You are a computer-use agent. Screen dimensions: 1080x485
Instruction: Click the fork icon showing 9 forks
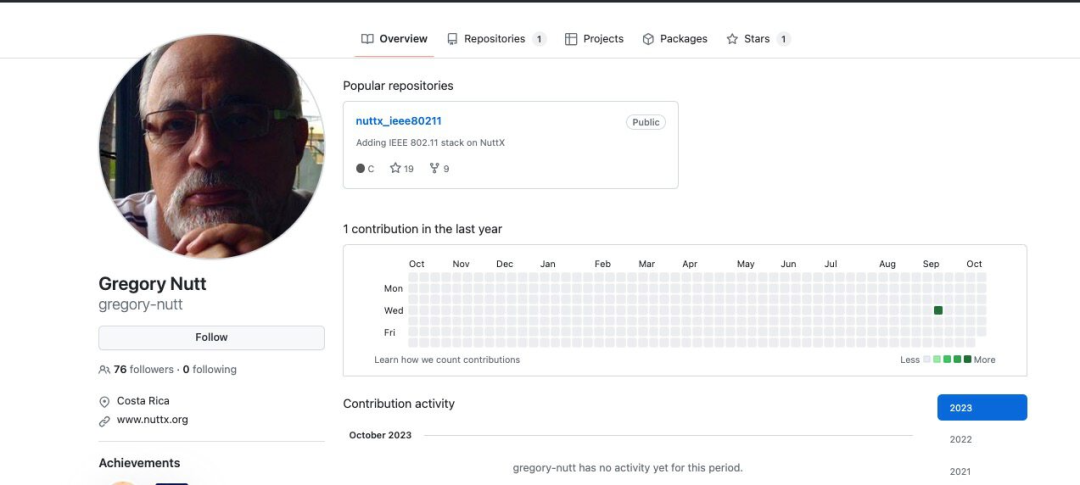pos(434,168)
